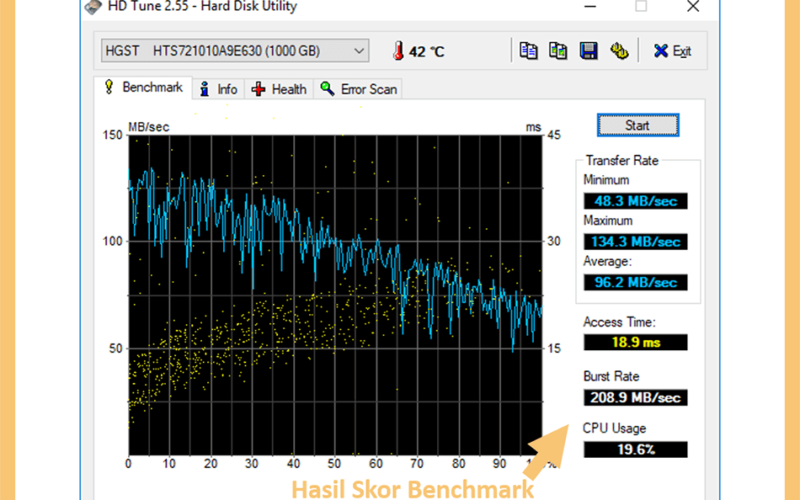Minimize the HD Tune window
The width and height of the screenshot is (800, 500).
590,7
